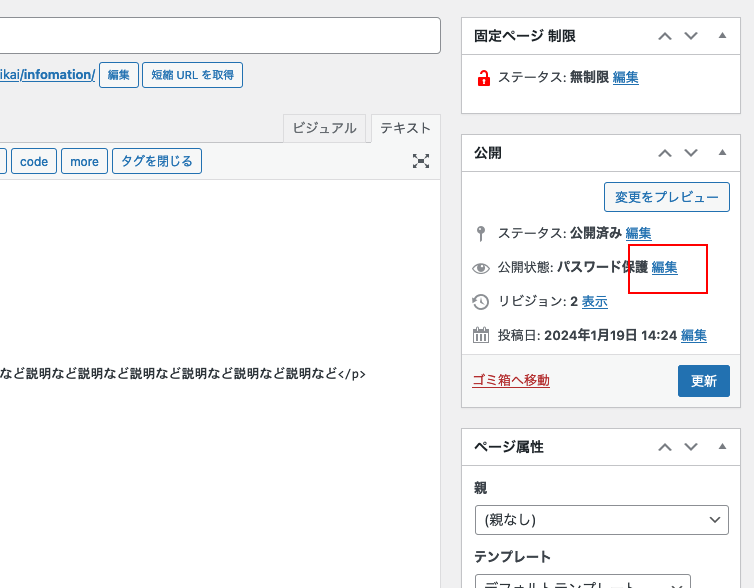Edit the 投稿日 date link

pos(693,335)
